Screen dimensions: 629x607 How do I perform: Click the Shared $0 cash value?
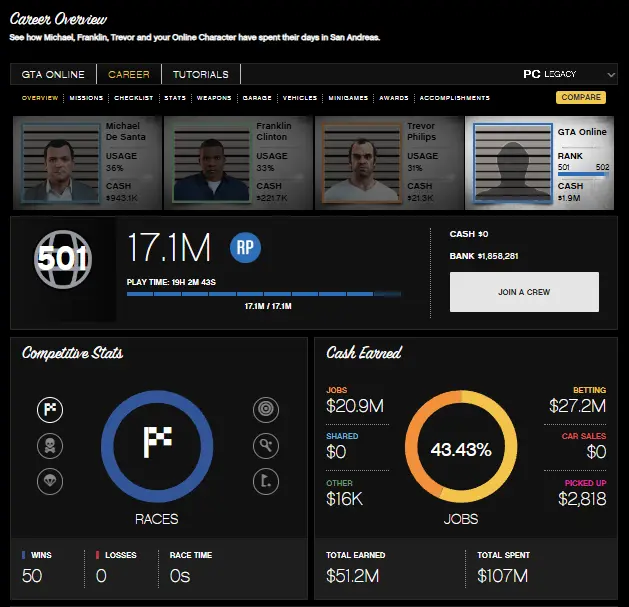coord(336,452)
